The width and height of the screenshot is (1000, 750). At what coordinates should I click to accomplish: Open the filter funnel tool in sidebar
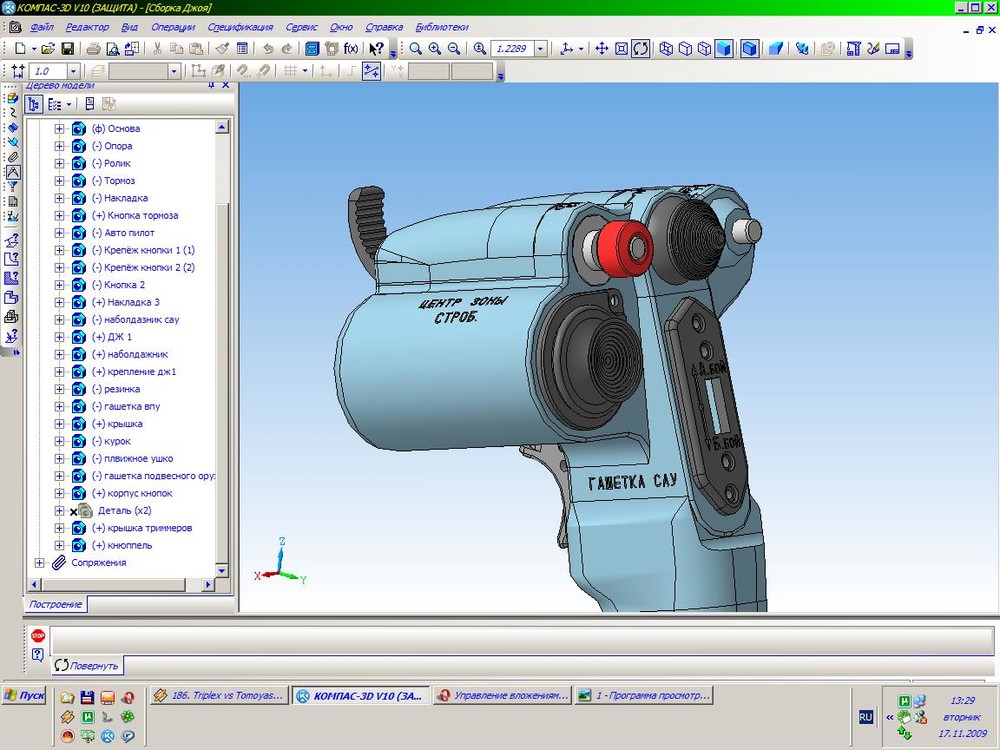coord(12,186)
